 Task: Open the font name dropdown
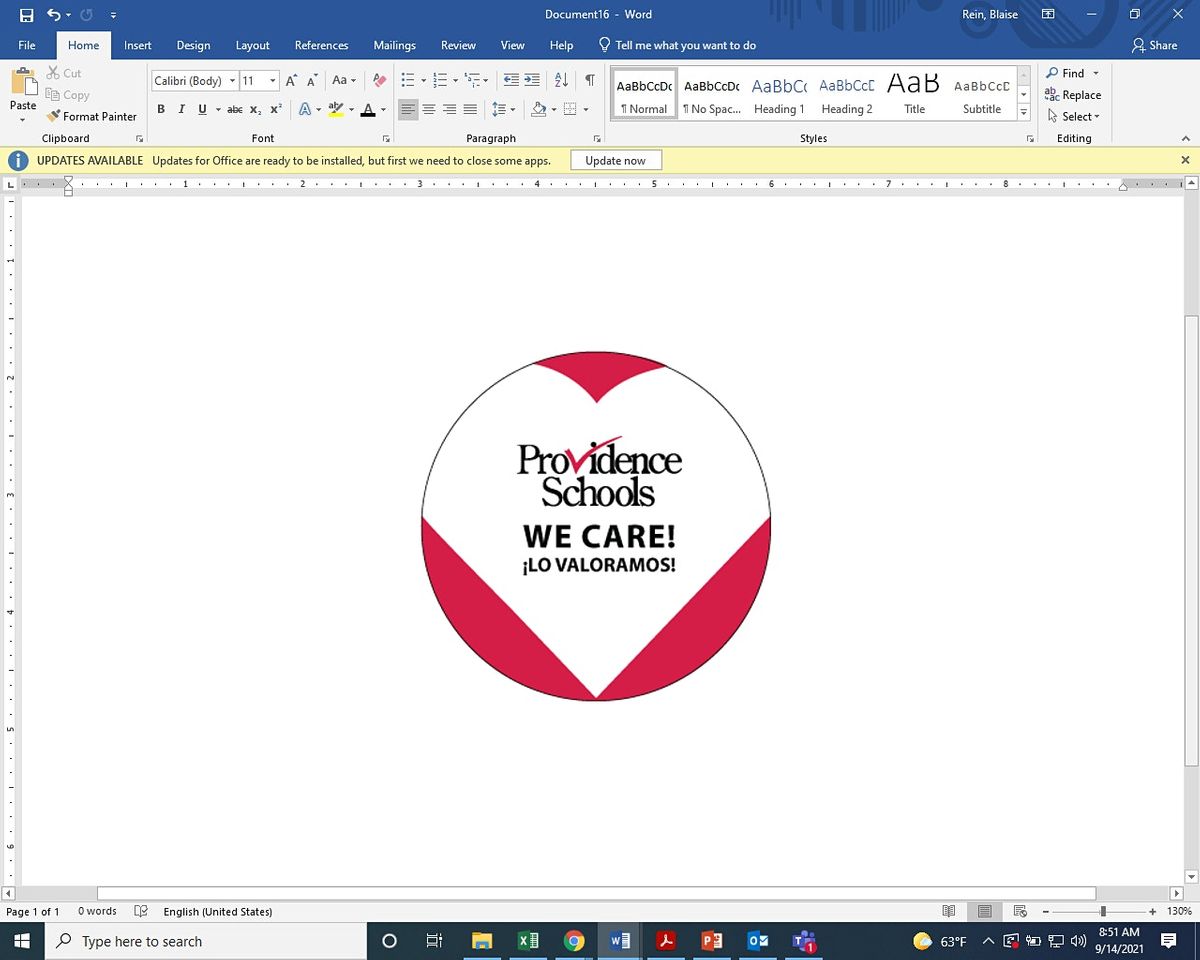[232, 81]
